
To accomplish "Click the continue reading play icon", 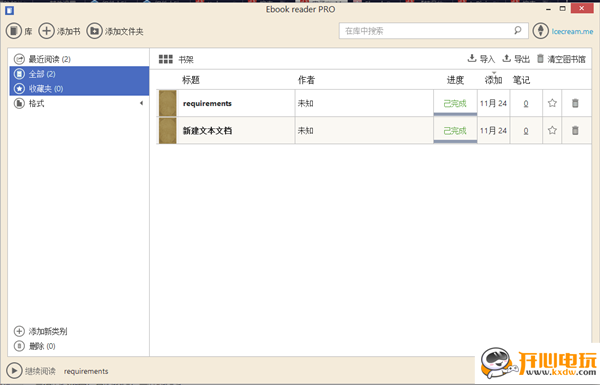I will tap(14, 371).
